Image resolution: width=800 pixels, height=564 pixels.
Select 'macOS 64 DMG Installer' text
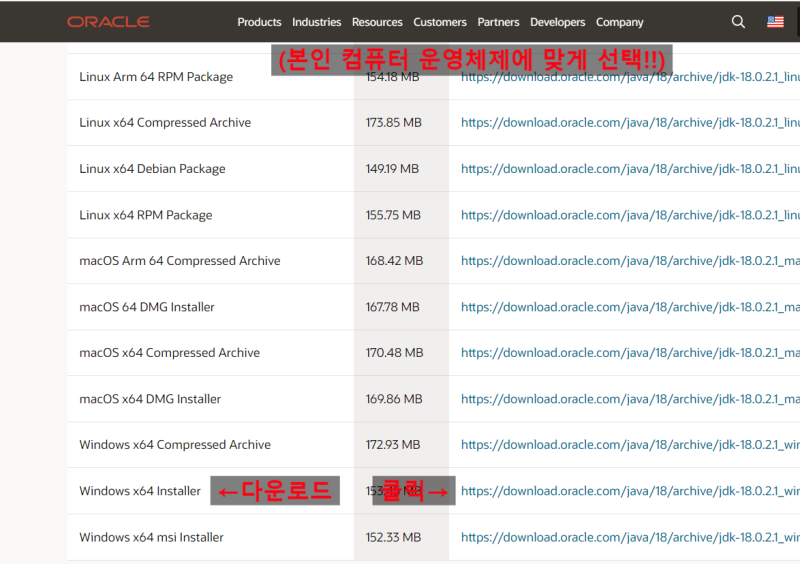point(146,307)
